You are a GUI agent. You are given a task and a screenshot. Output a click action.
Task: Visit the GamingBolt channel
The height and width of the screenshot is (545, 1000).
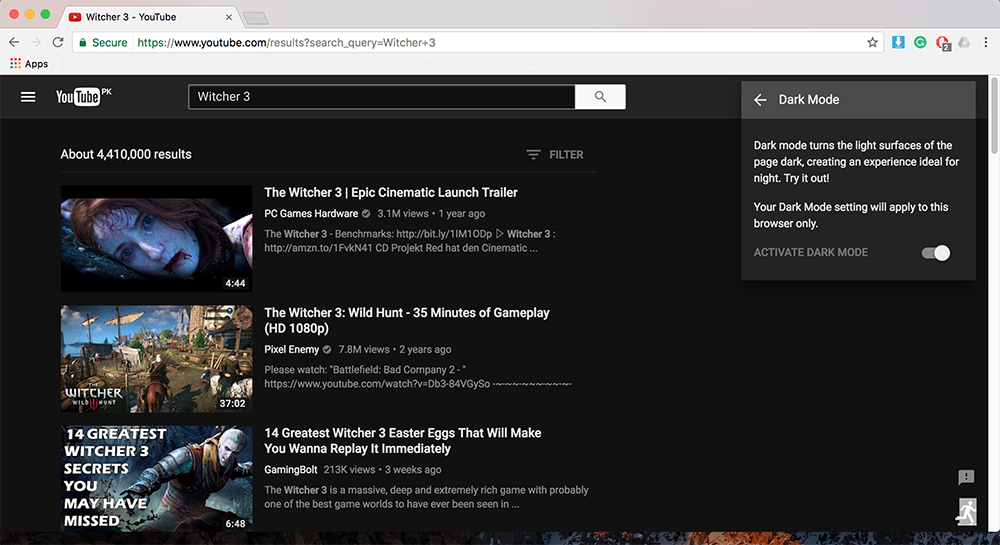coord(291,470)
